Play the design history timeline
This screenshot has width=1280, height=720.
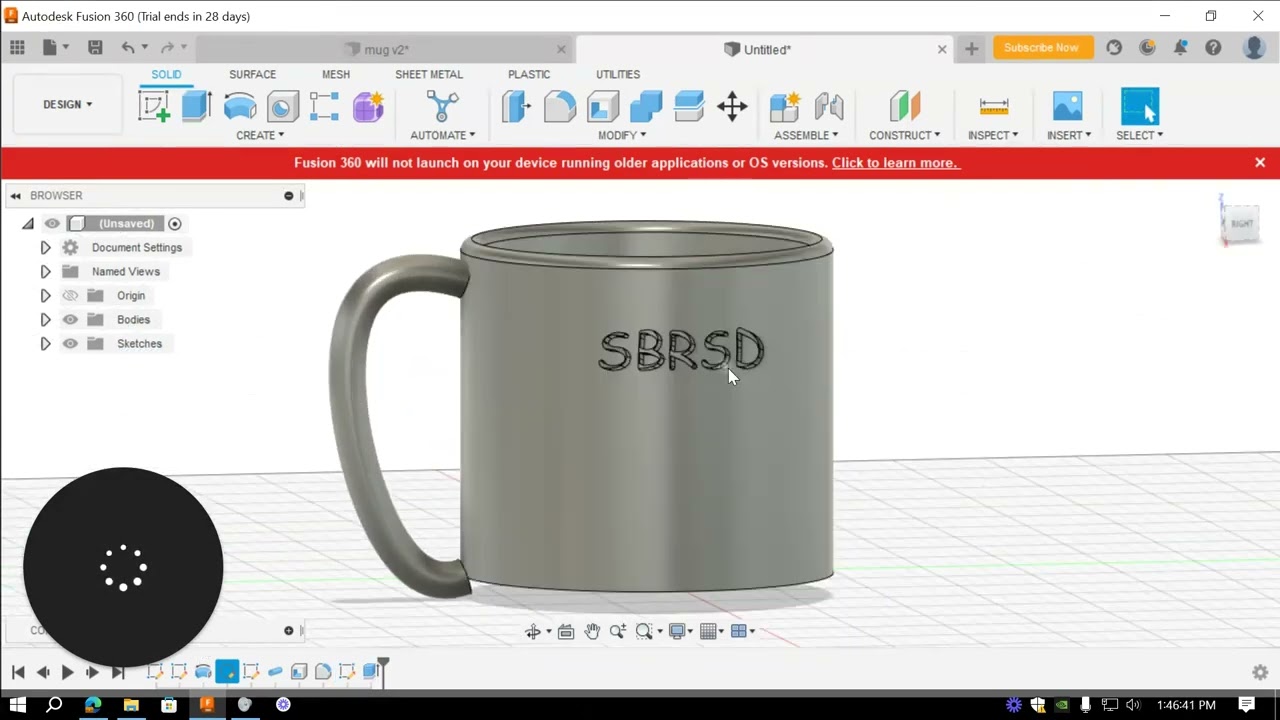67,673
